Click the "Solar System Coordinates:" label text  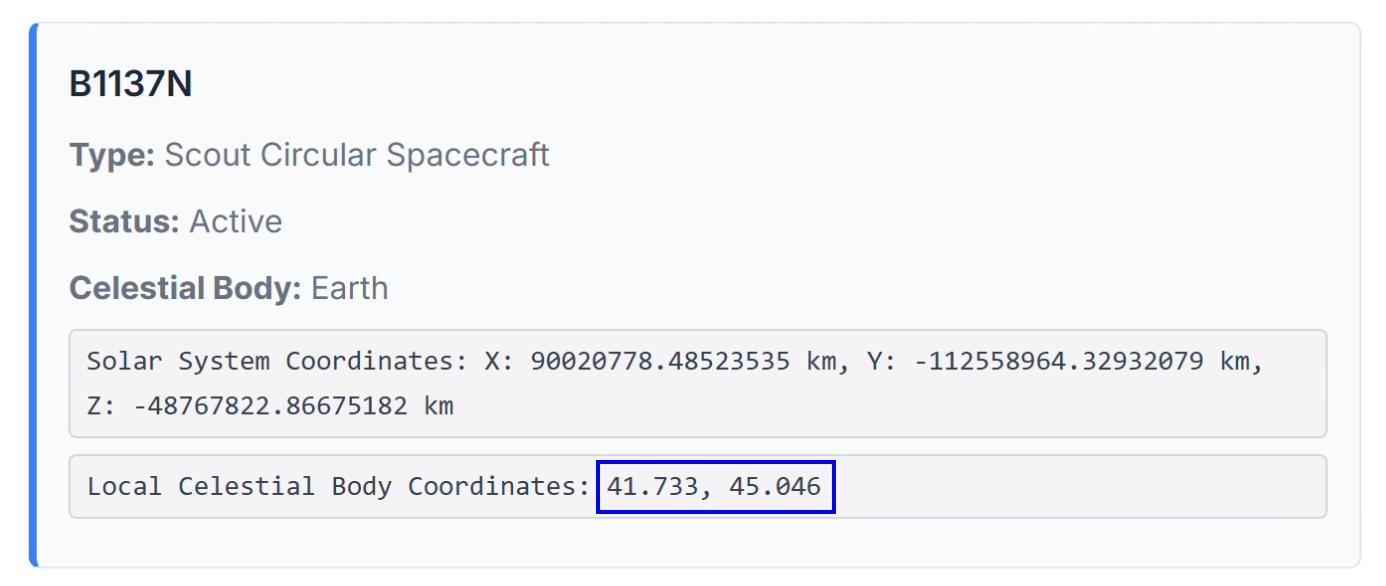(x=277, y=361)
